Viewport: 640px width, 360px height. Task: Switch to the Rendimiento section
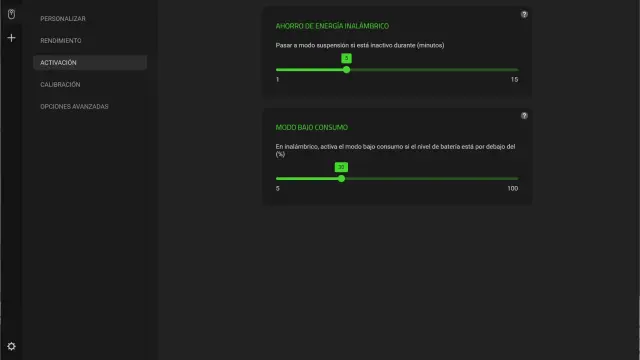pos(61,41)
